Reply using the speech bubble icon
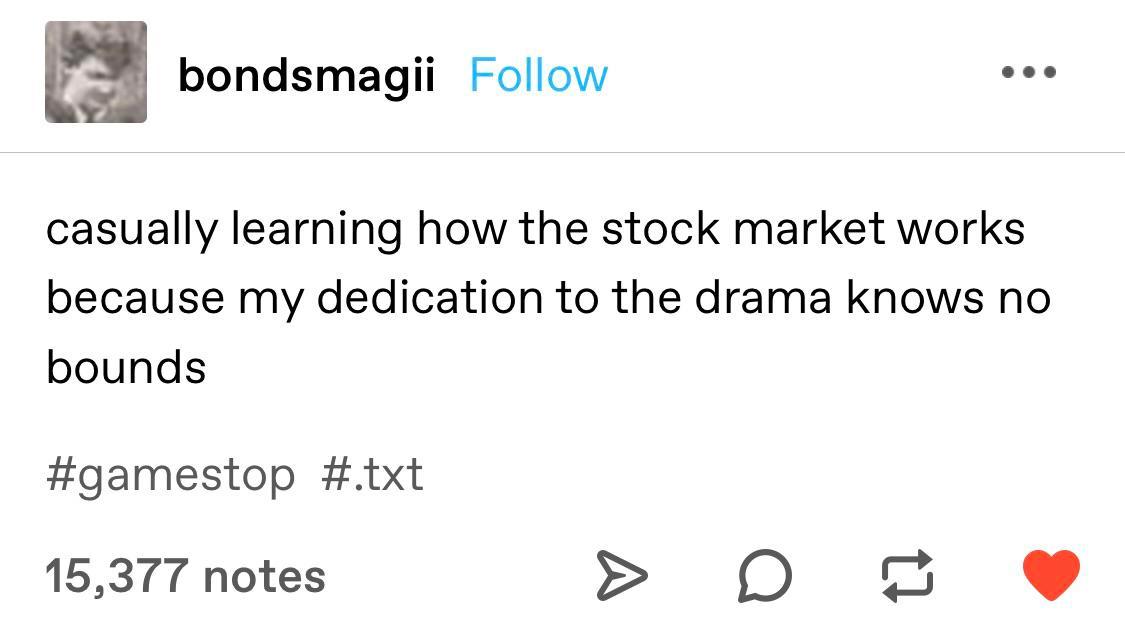Screen dimensions: 1125x644 765,577
